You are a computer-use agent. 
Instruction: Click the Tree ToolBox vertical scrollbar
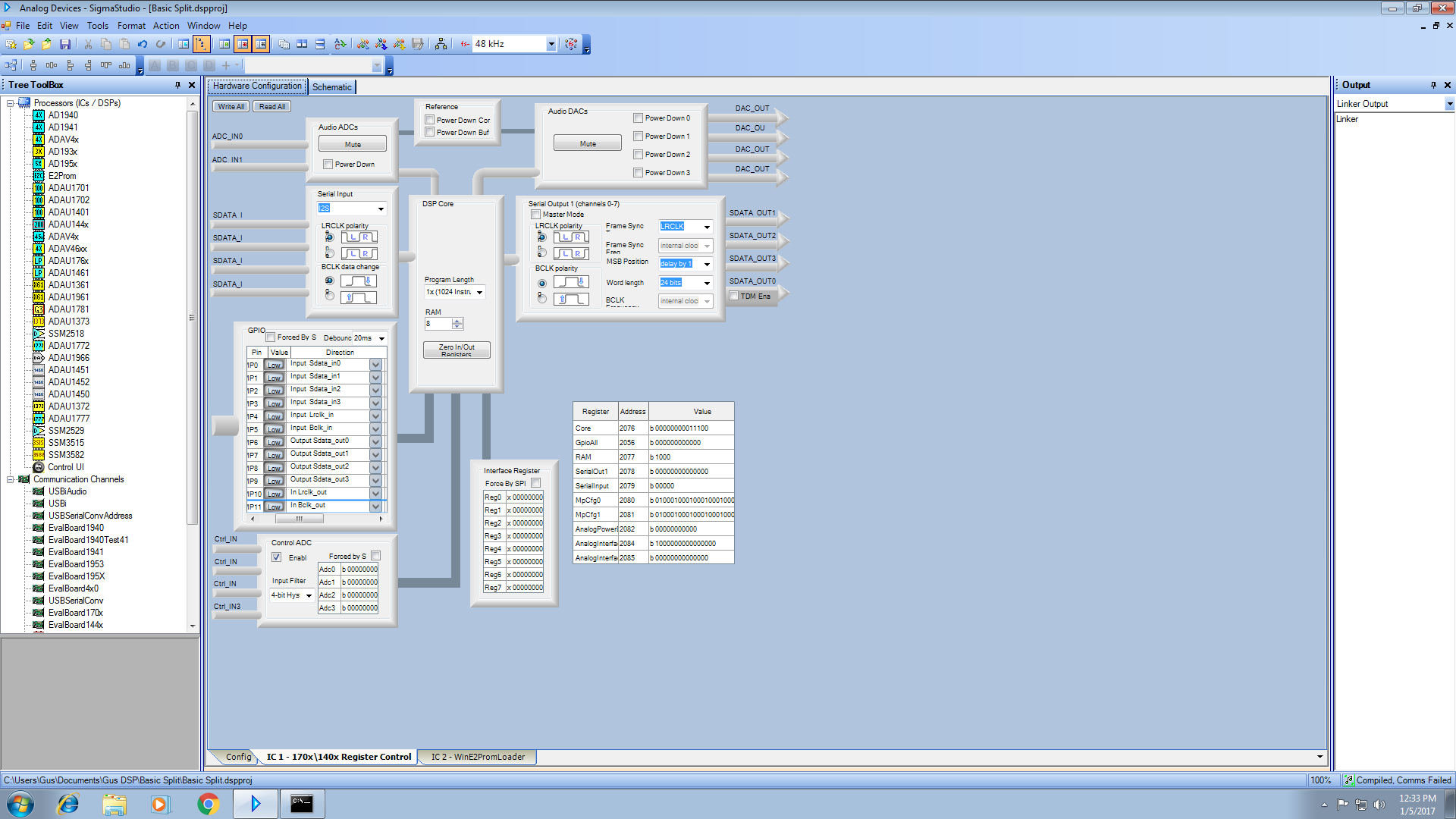pos(192,317)
